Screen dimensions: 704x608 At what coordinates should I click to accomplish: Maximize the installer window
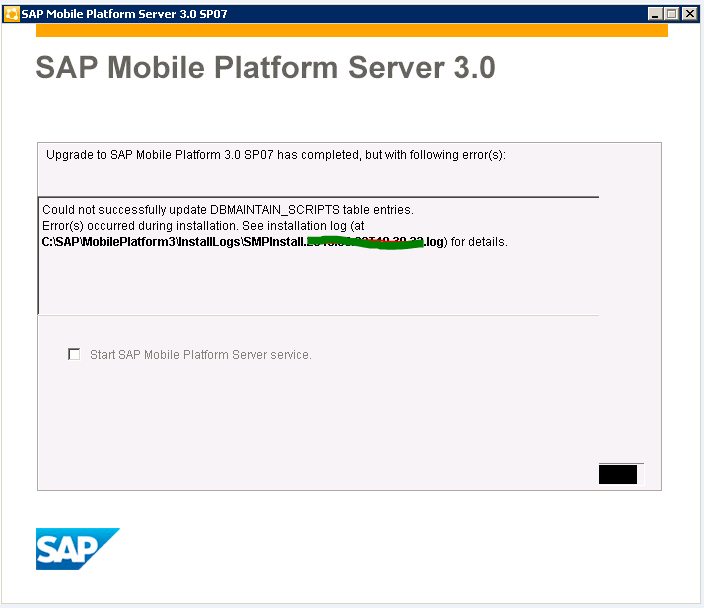tap(672, 14)
